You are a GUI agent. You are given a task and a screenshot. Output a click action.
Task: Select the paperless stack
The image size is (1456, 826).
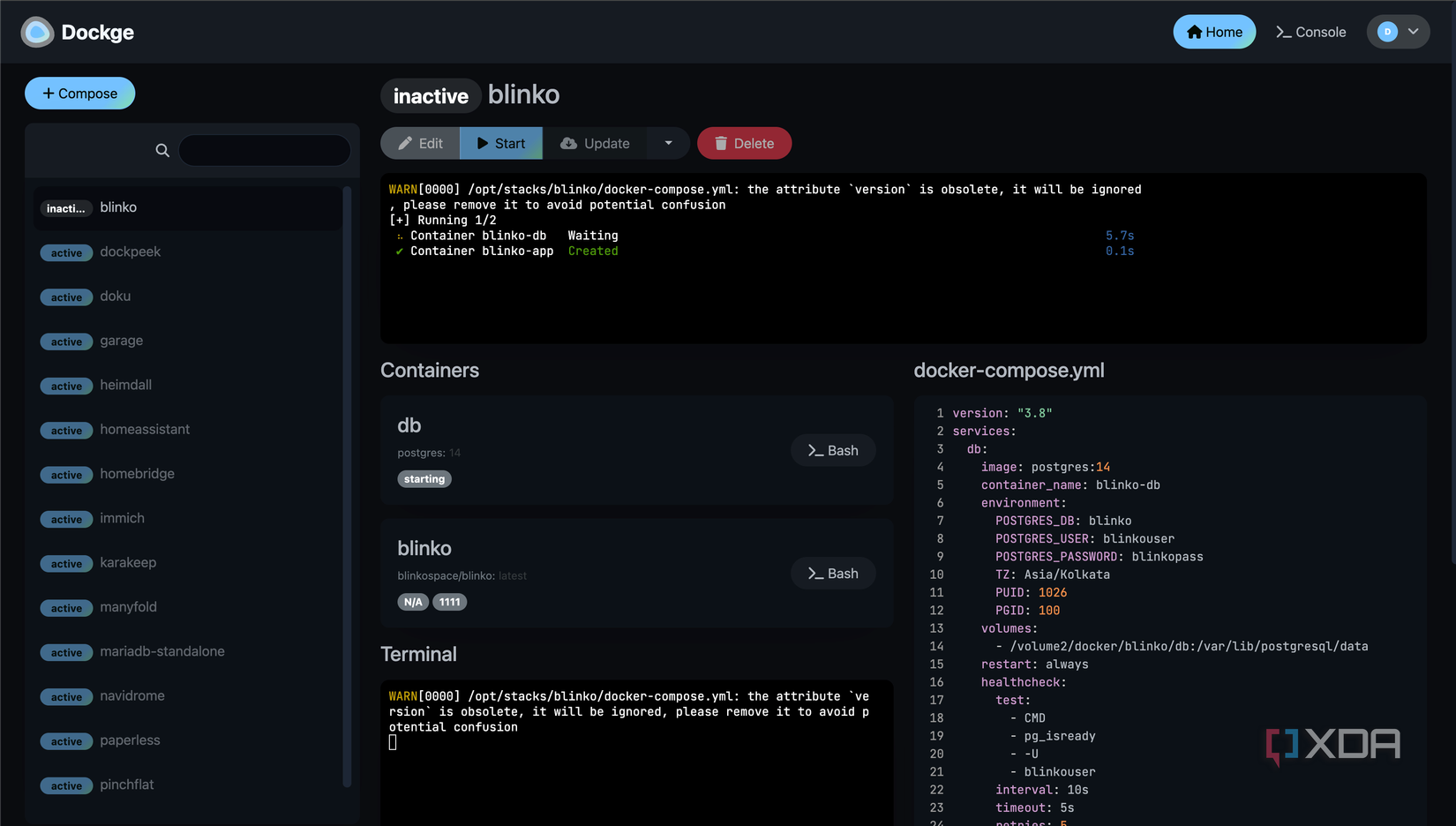(188, 740)
